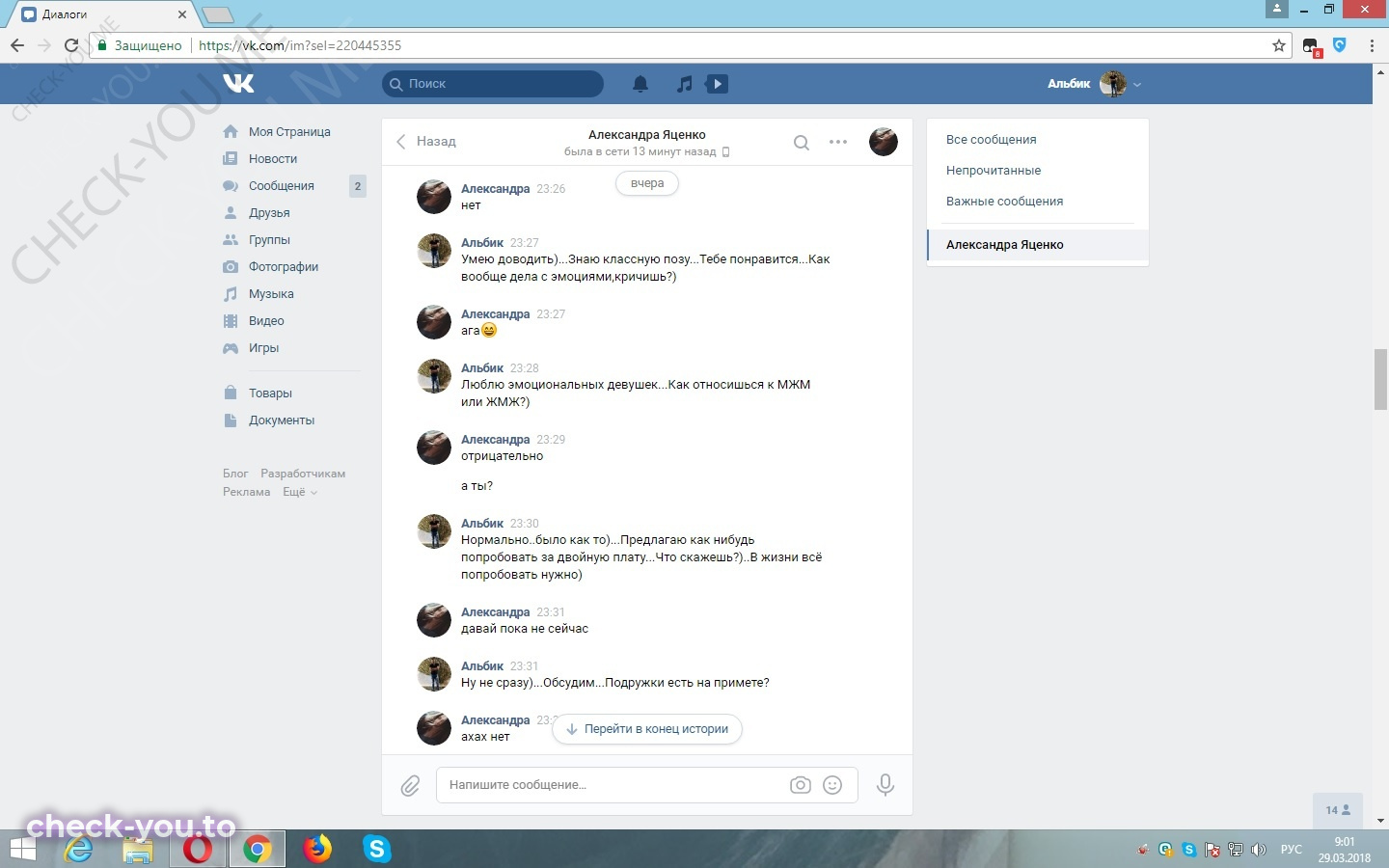Click the Поиск search field
1389x868 pixels.
point(493,84)
